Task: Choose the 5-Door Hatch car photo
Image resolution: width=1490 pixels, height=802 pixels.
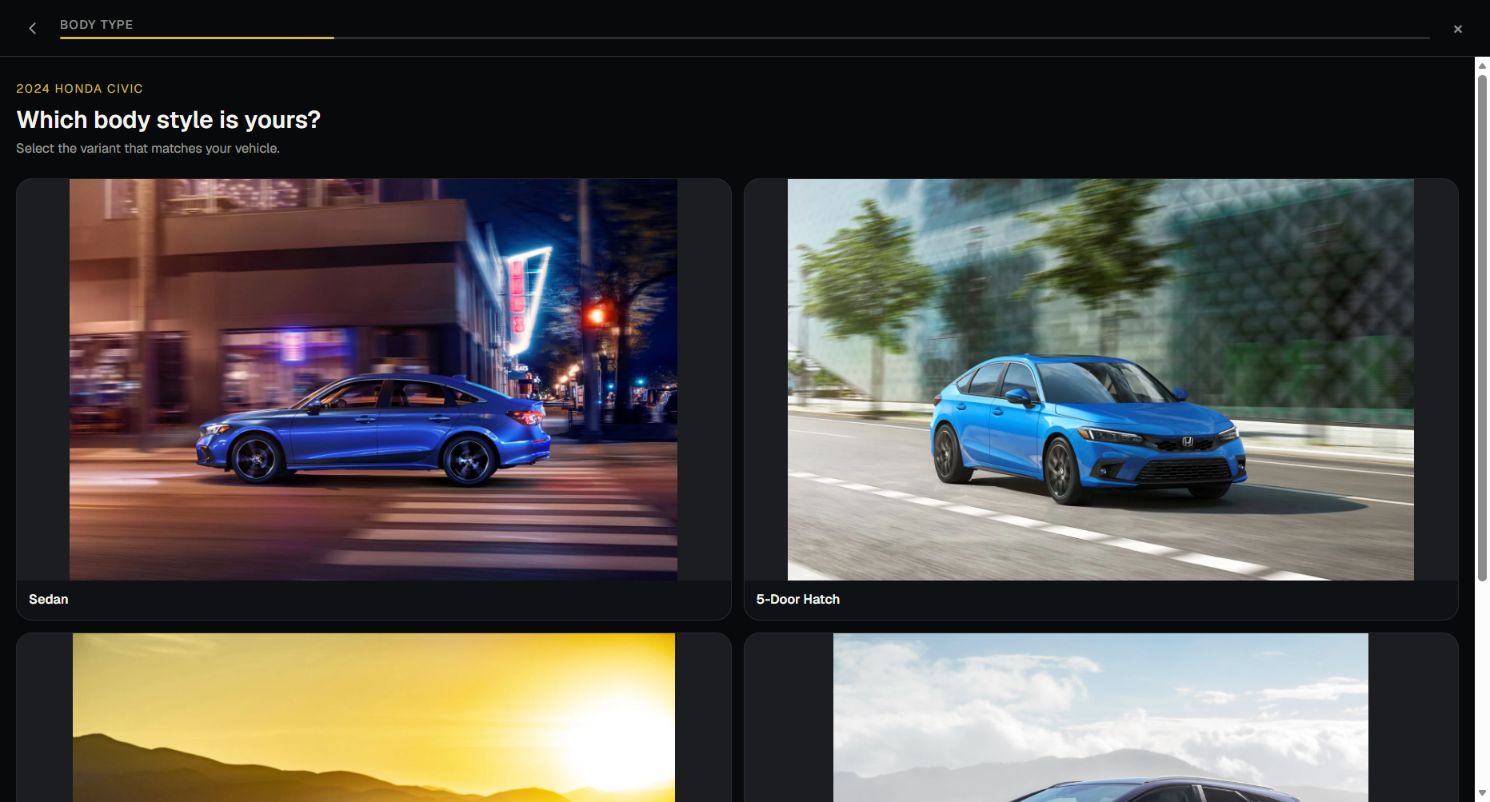Action: [x=1100, y=379]
